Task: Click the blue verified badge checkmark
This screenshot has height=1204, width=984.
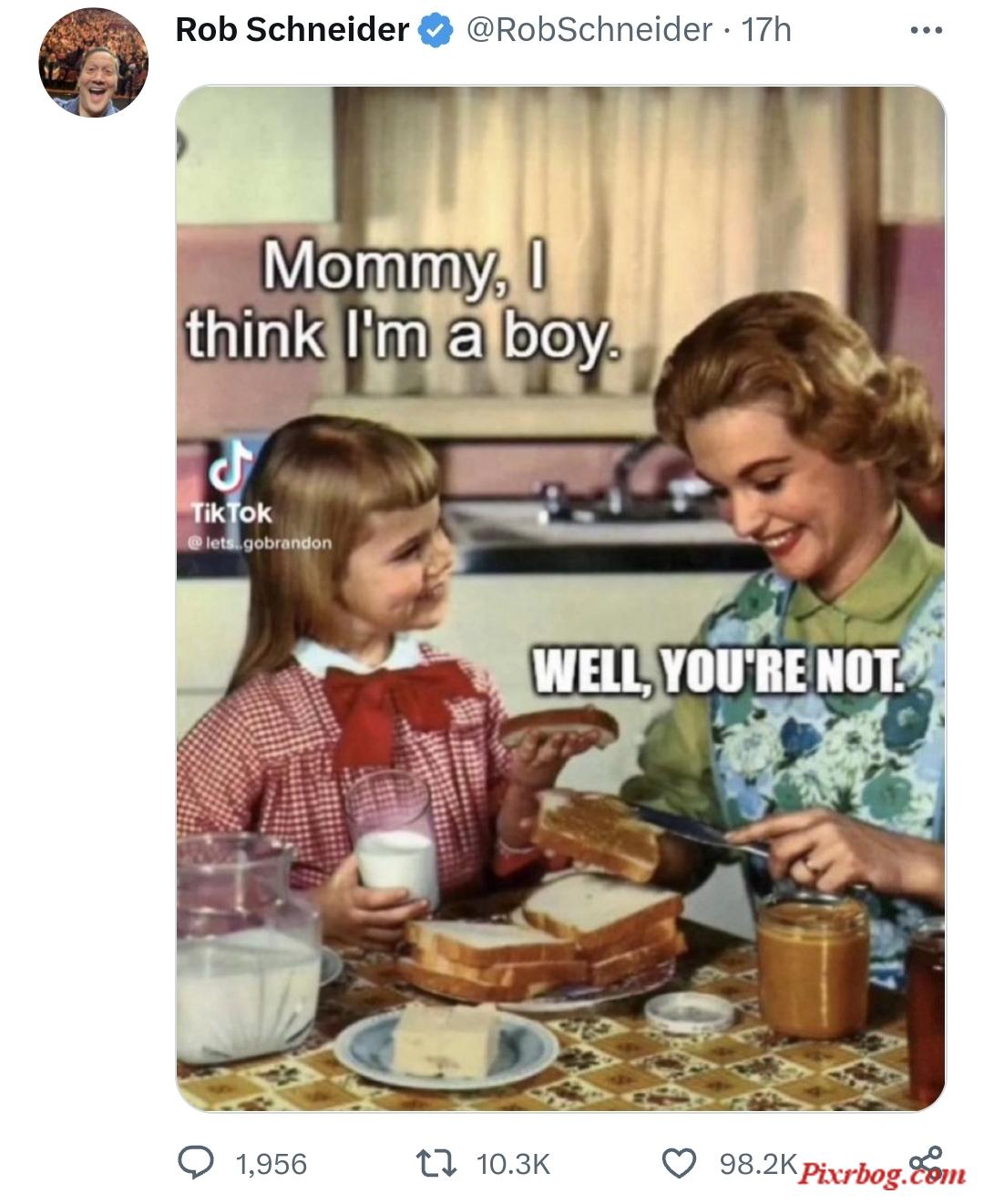Action: (x=436, y=31)
